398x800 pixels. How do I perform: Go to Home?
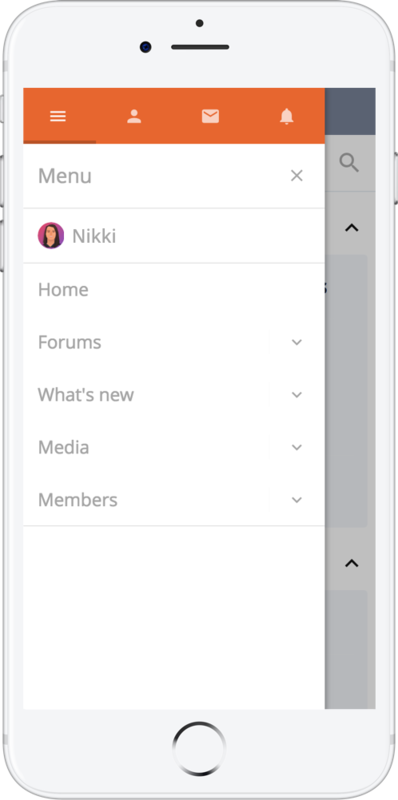[63, 289]
